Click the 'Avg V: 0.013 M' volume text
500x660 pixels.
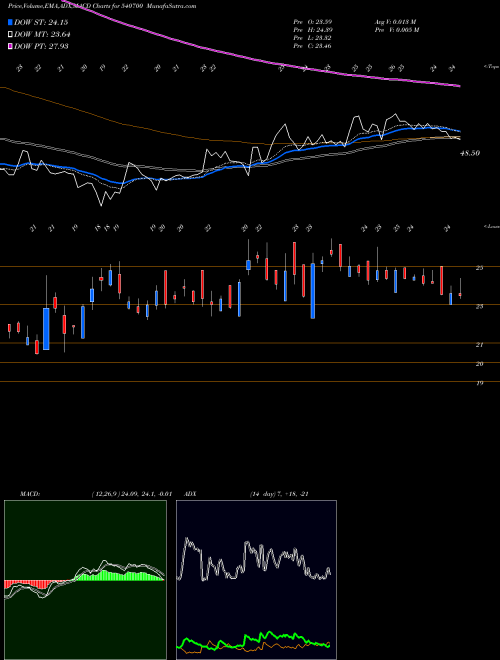click(395, 22)
